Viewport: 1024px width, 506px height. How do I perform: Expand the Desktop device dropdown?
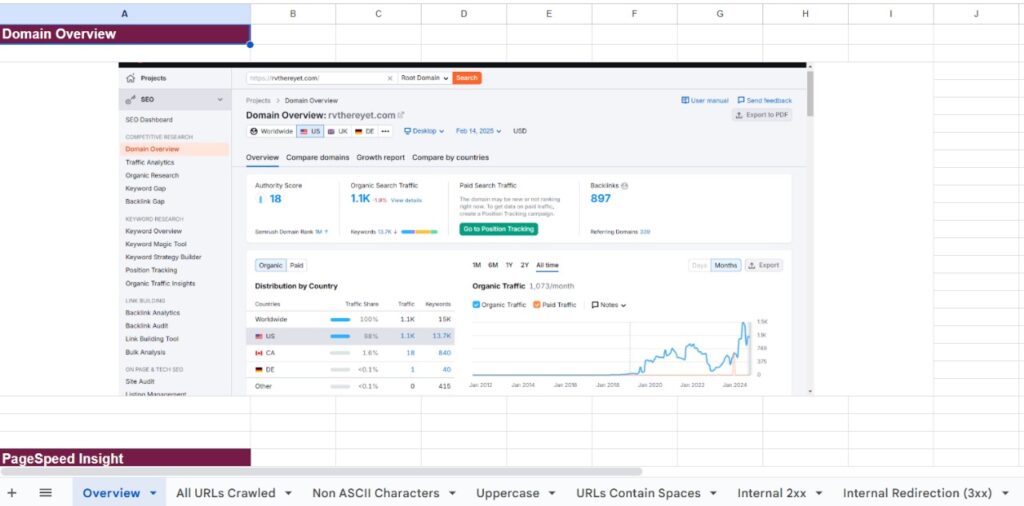tap(425, 131)
